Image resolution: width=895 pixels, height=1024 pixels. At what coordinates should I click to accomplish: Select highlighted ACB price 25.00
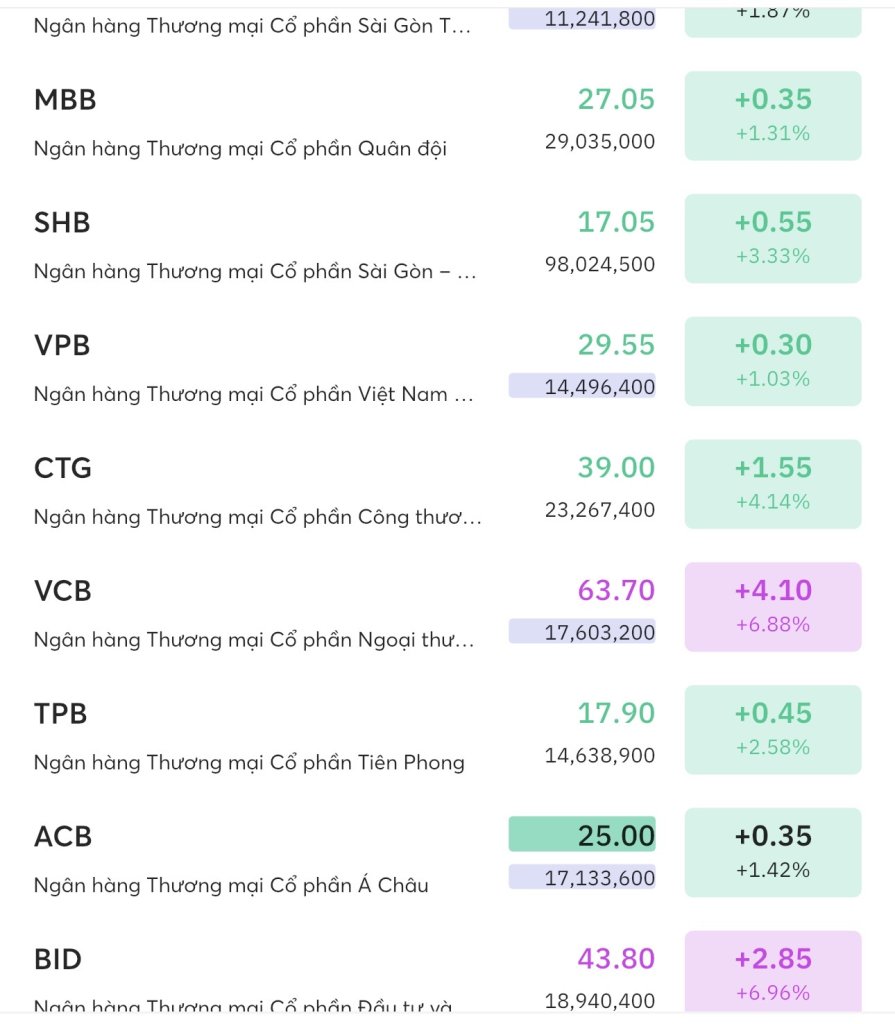point(582,835)
